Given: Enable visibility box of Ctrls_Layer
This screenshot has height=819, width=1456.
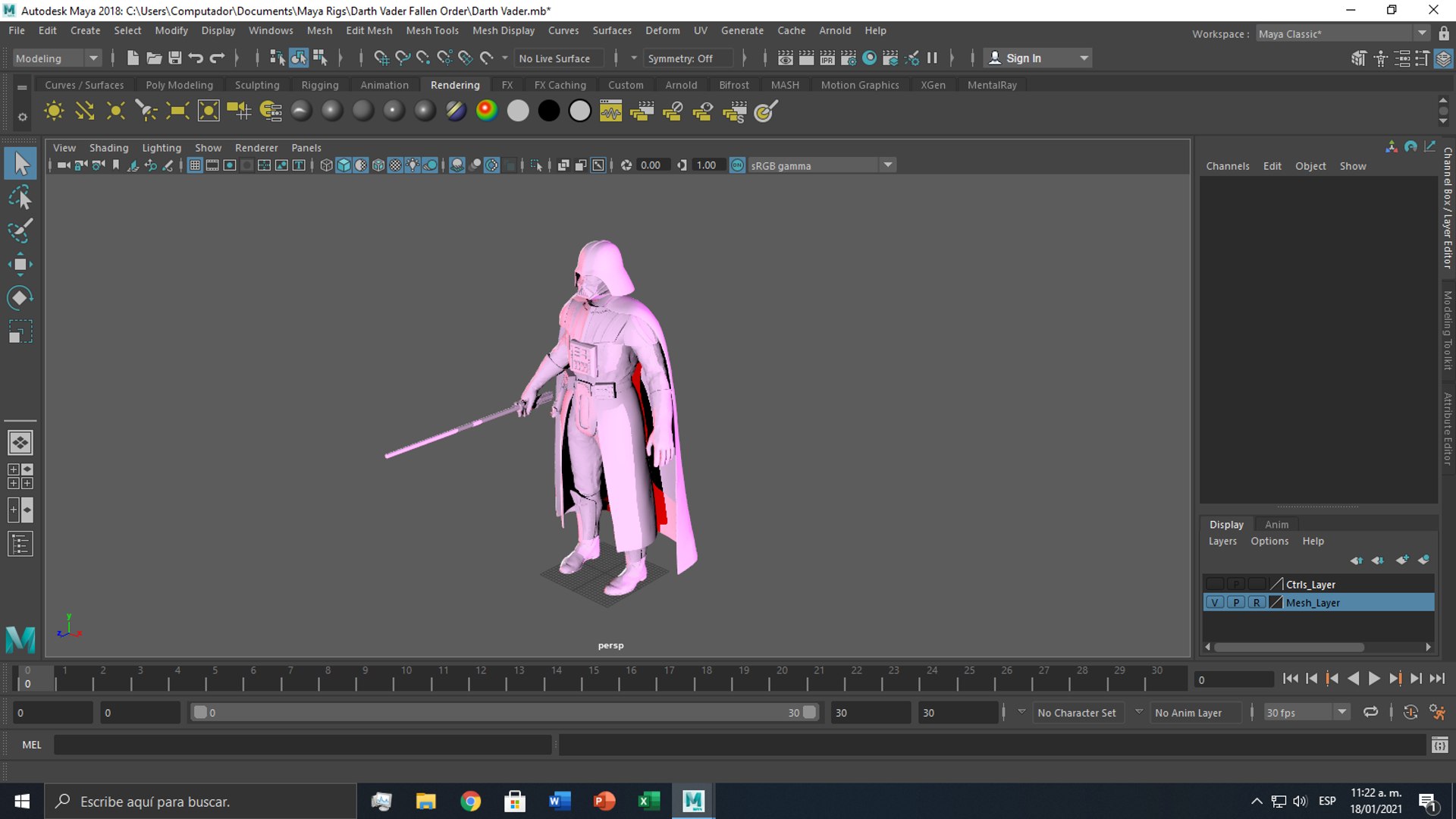Looking at the screenshot, I should 1215,585.
